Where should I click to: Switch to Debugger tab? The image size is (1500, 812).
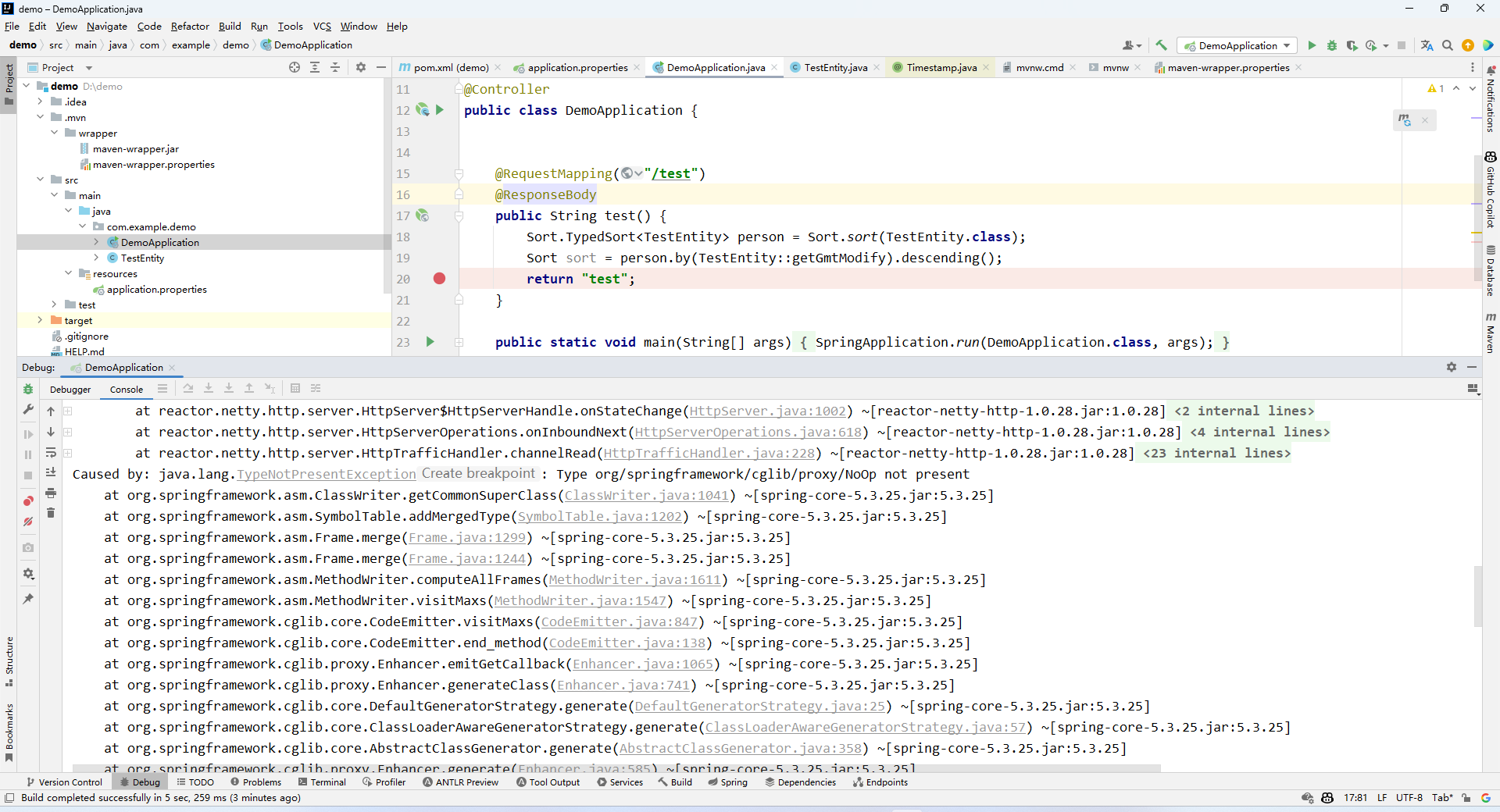click(70, 389)
